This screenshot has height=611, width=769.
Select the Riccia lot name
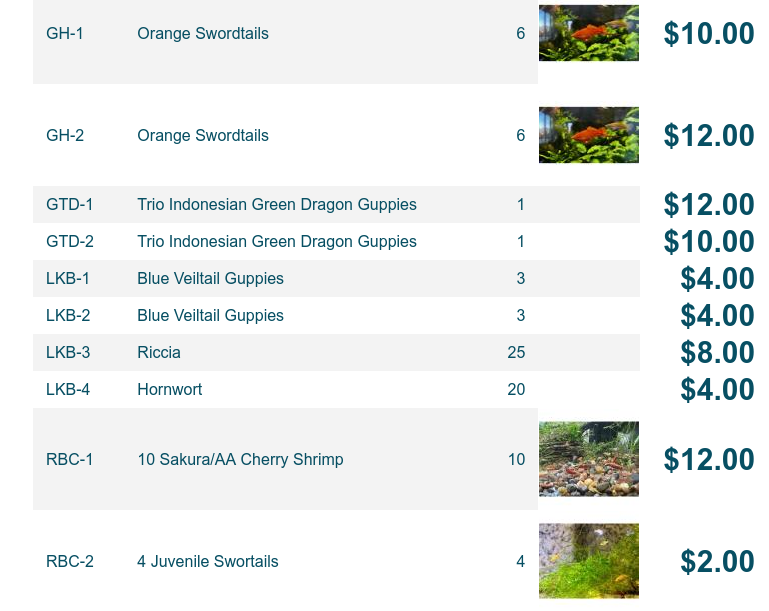click(159, 353)
